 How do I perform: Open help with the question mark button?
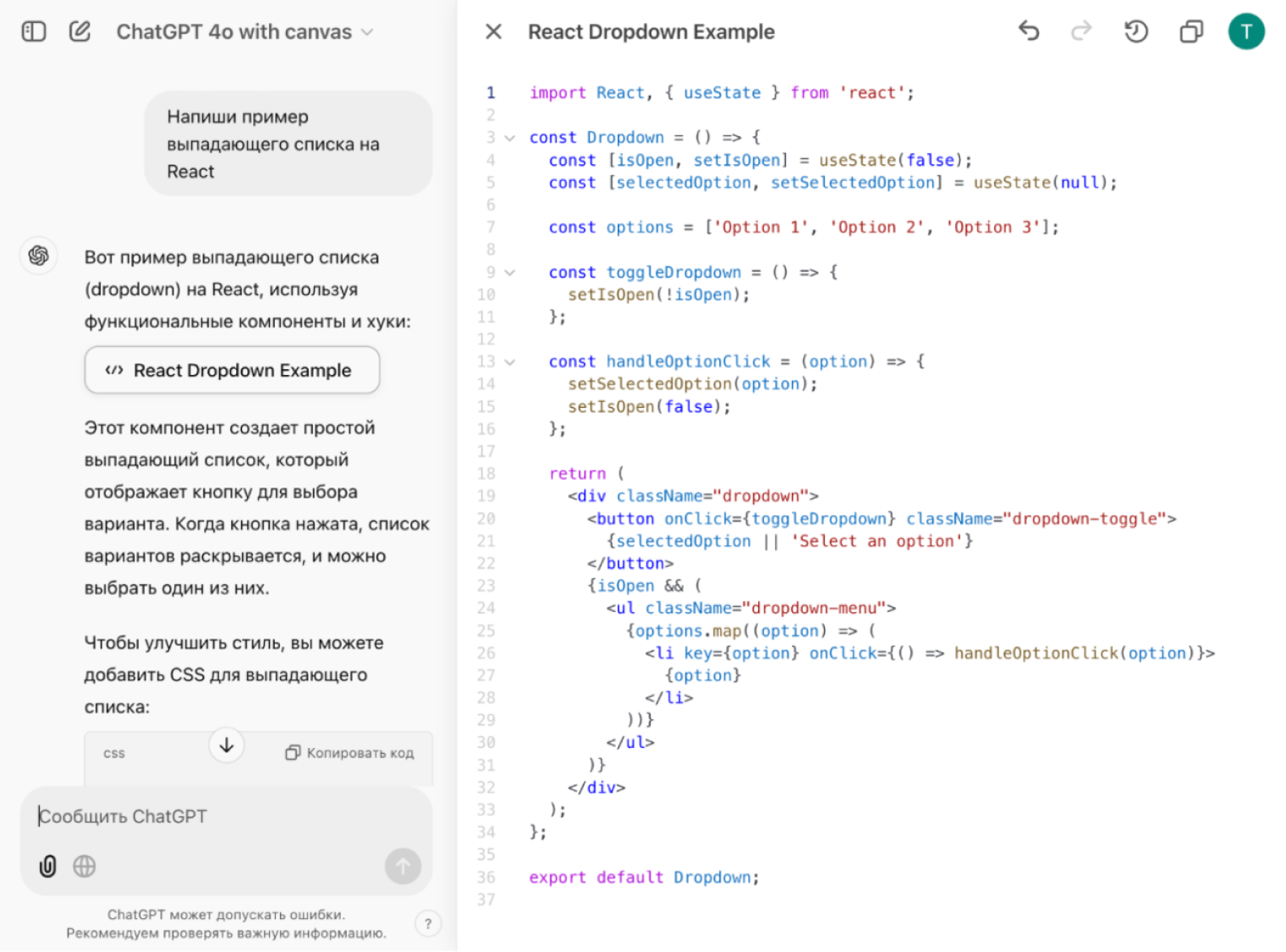coord(428,924)
